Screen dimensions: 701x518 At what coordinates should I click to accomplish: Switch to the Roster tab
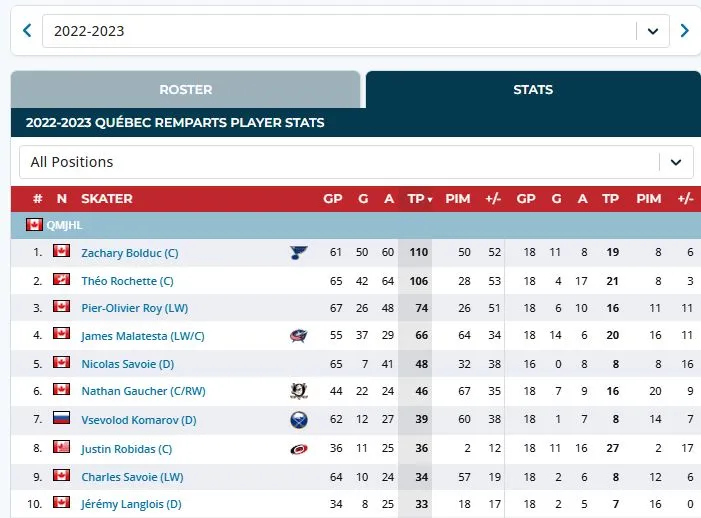point(185,90)
